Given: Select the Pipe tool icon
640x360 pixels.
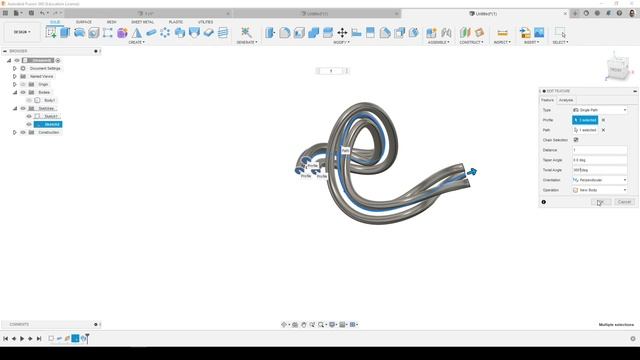Looking at the screenshot, I should [151, 33].
